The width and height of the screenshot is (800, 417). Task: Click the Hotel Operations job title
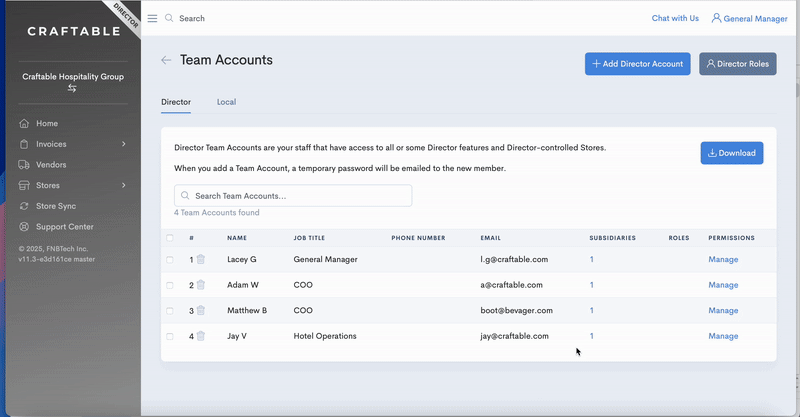coord(325,336)
